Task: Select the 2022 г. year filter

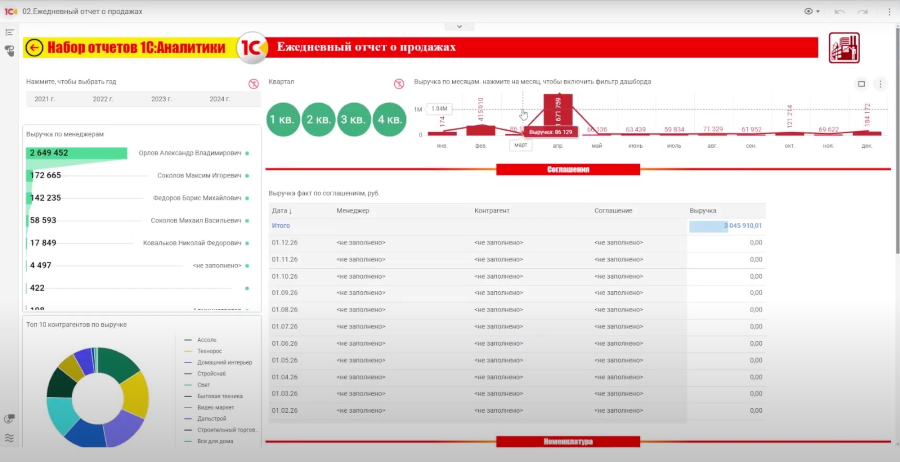Action: coord(103,99)
